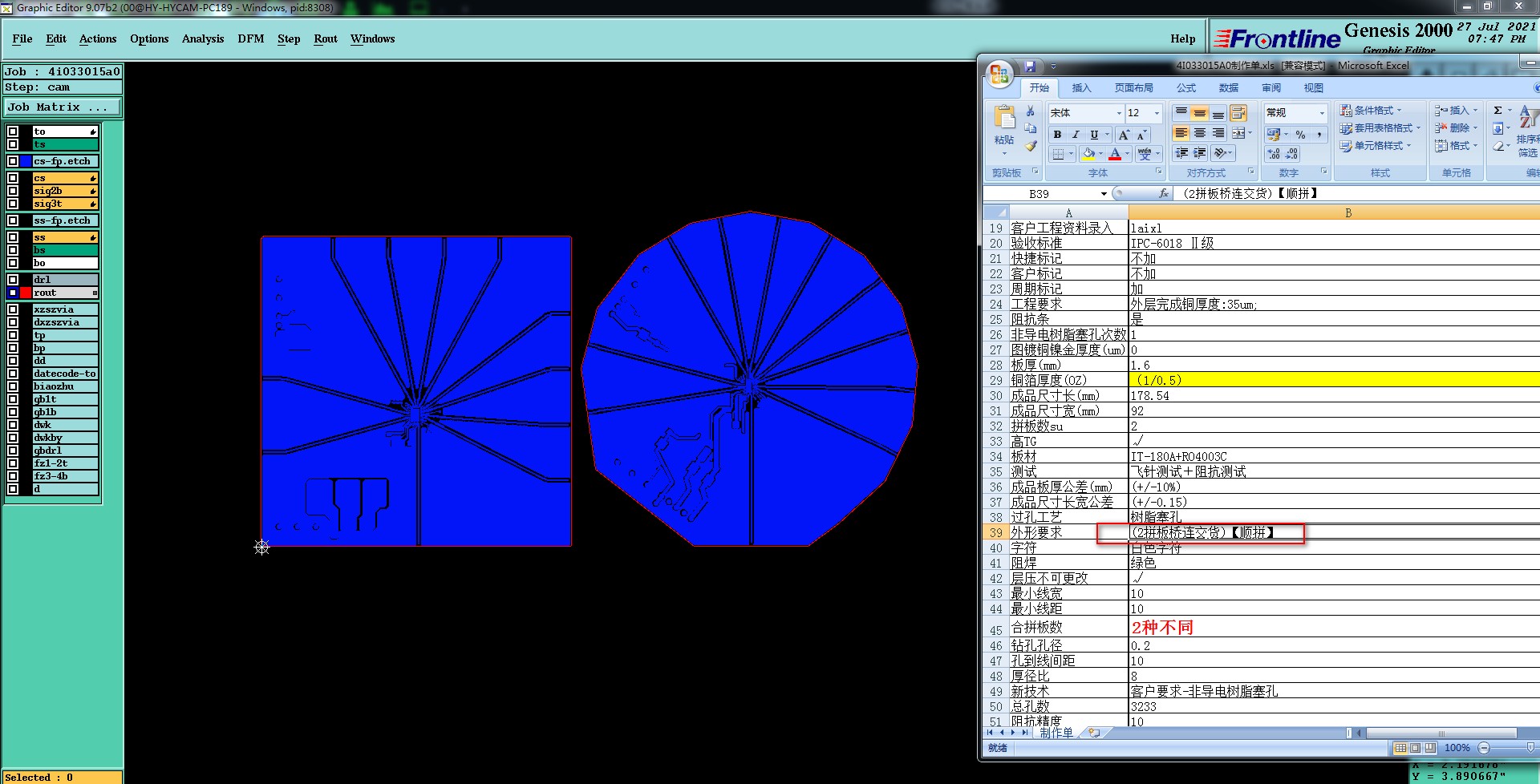Viewport: 1540px width, 784px height.
Task: Open the Conditional Formatting (条件格式) dropdown
Action: coord(1370,111)
